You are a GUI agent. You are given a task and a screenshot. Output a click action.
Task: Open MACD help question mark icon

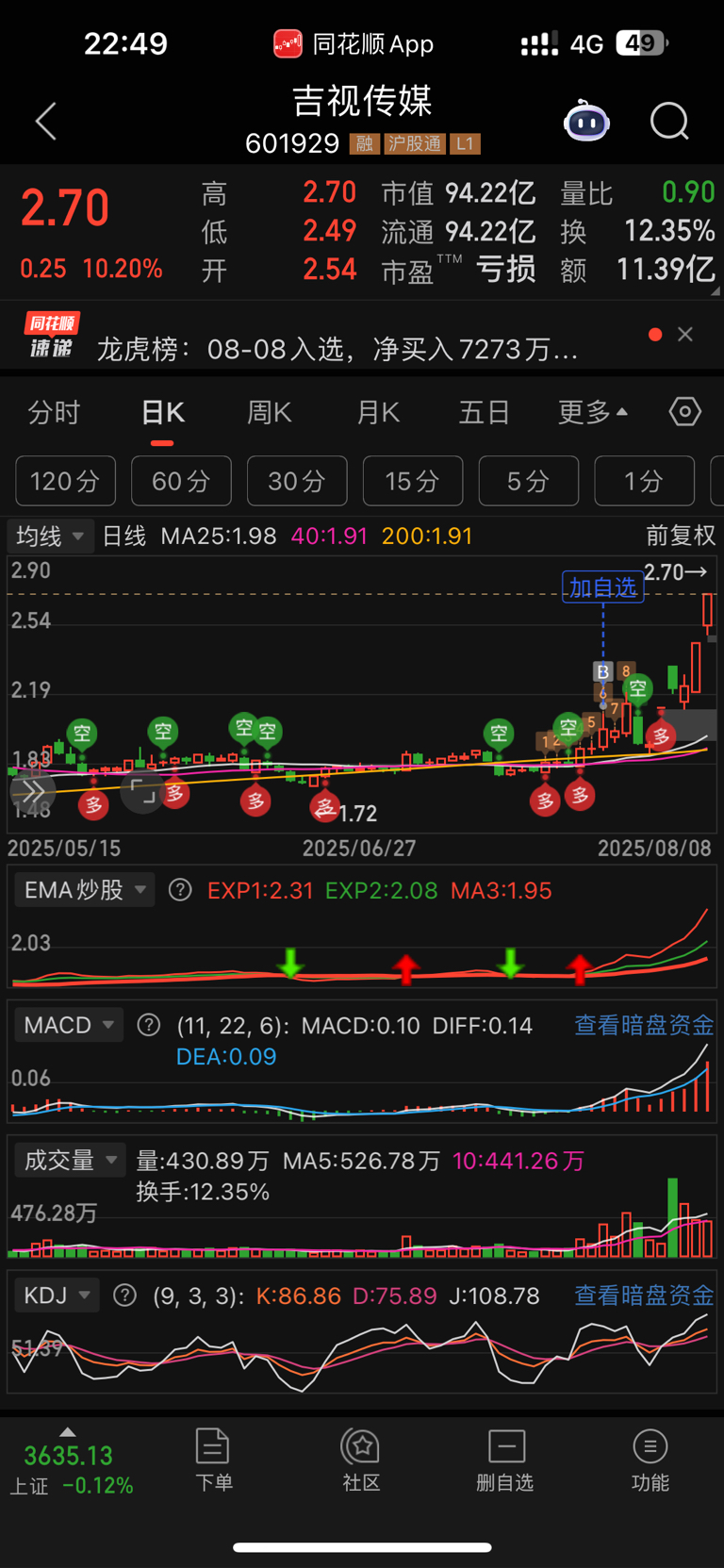[x=149, y=1025]
